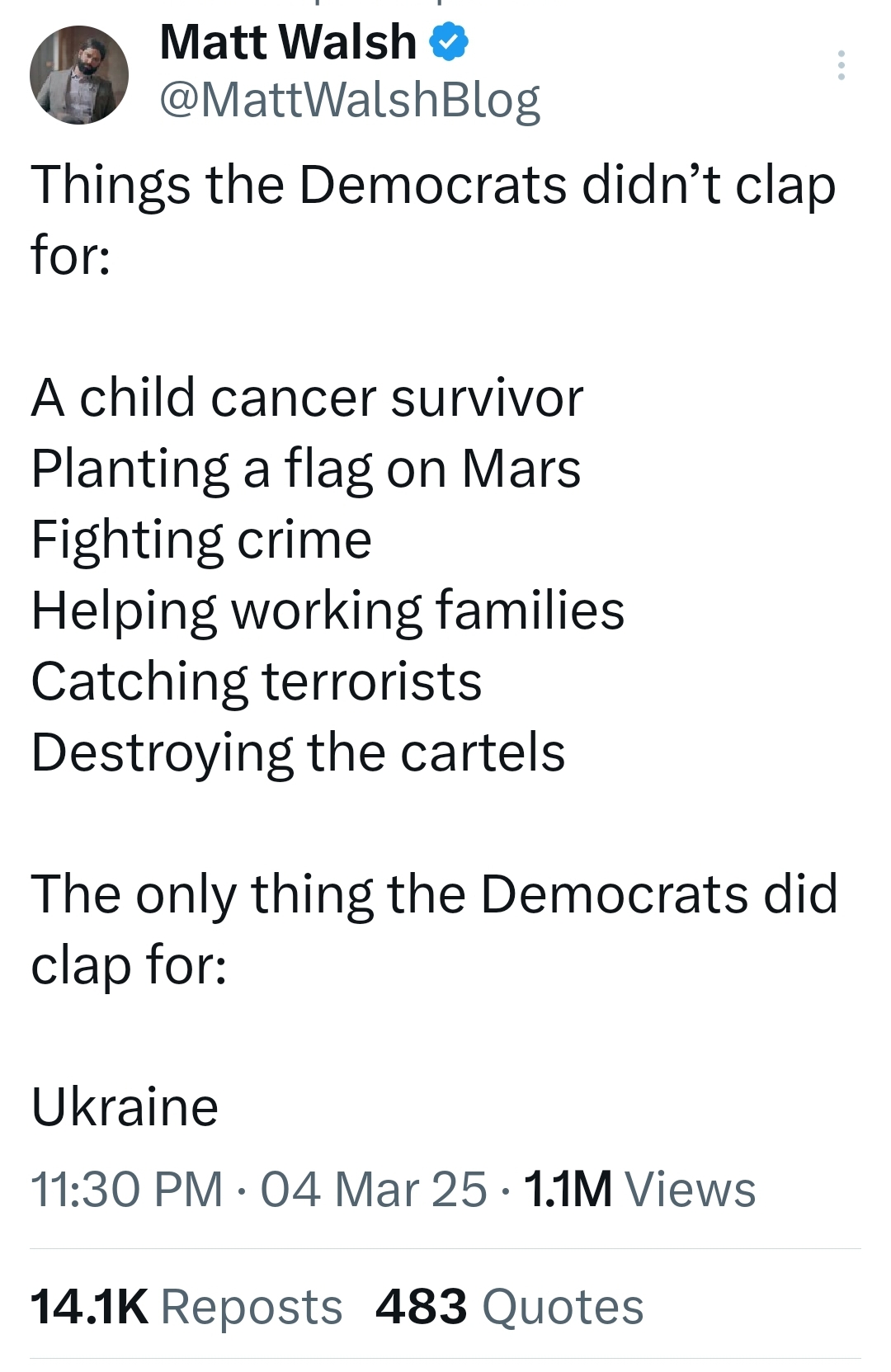Viewport: 891px width, 1372px height.
Task: Click 'The only thing the Democrats did' sentence
Action: [x=434, y=895]
